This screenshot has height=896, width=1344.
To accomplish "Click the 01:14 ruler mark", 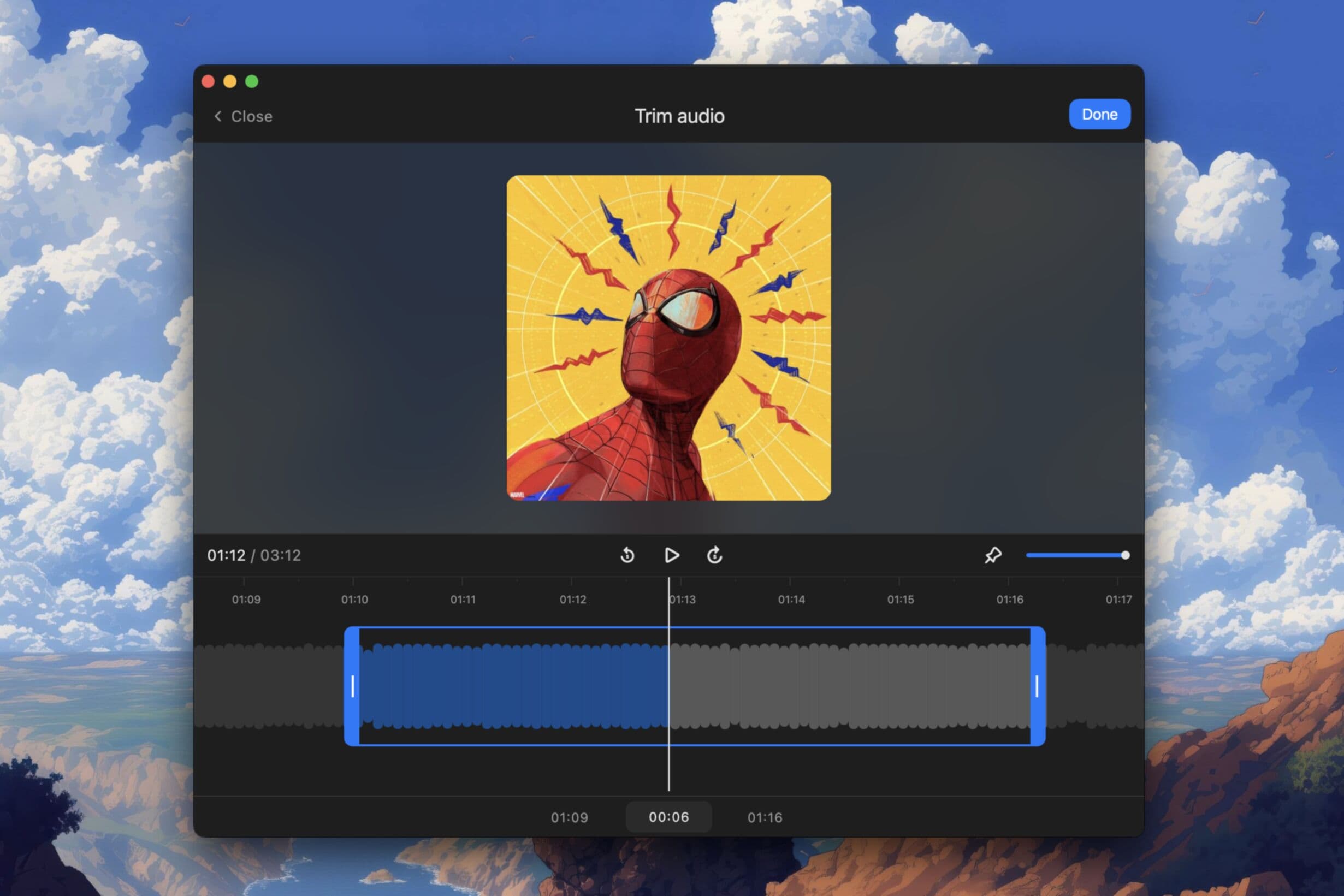I will 791,600.
